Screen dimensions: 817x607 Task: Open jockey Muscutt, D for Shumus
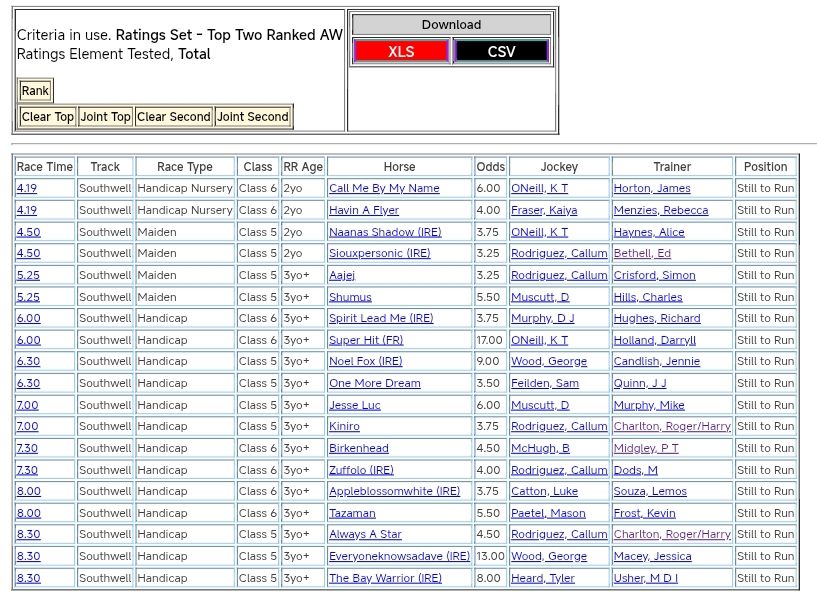pos(540,297)
